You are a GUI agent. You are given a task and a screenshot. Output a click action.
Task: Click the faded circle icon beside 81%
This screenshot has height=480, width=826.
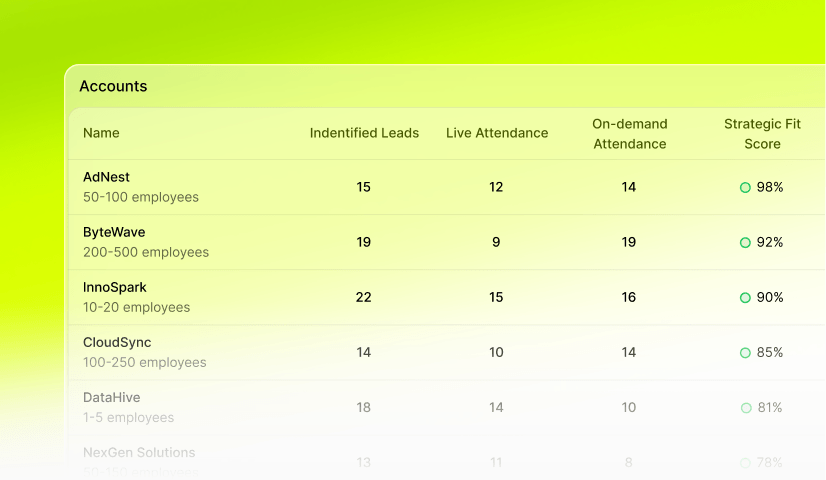point(745,407)
